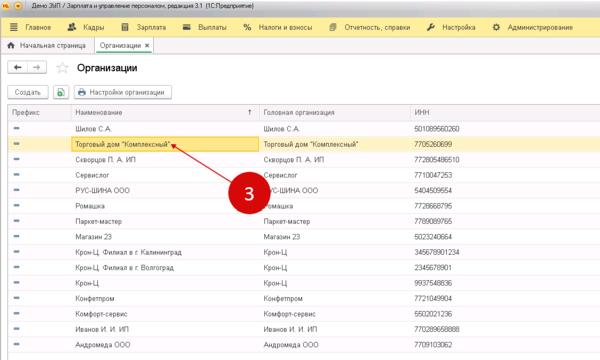Click INN value 5404509554
The width and height of the screenshot is (600, 360).
point(433,191)
